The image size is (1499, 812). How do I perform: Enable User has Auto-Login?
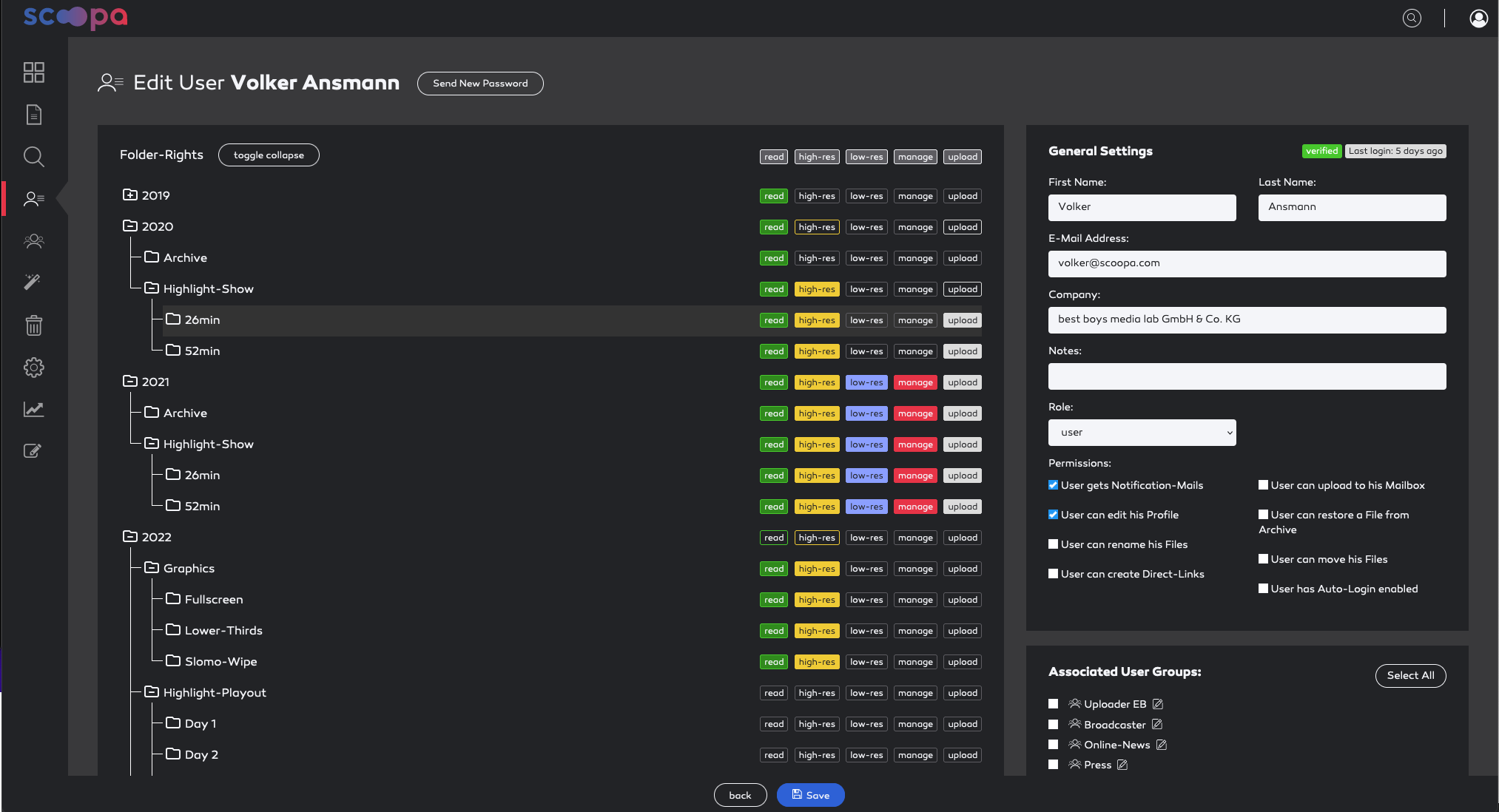1263,589
